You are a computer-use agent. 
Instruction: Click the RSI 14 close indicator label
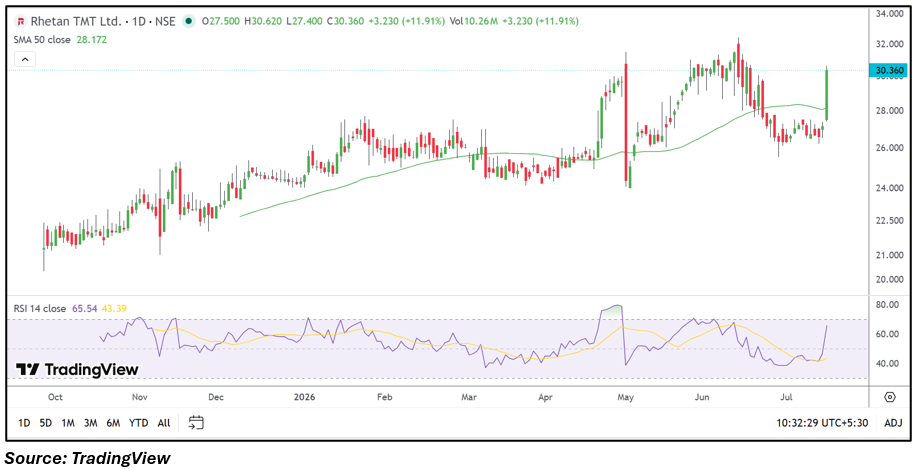coord(41,308)
